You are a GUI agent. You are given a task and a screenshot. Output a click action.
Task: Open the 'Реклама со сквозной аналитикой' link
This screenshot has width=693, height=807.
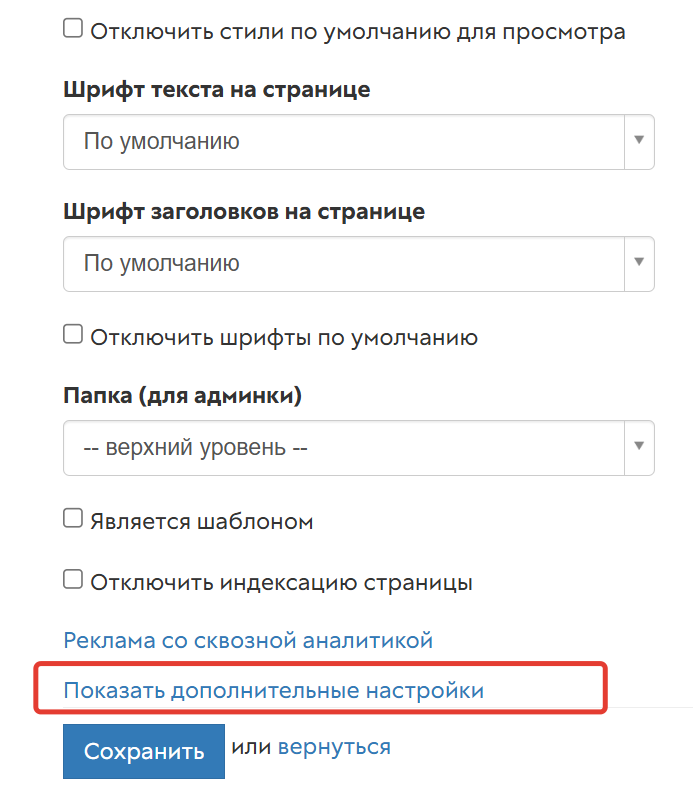[x=248, y=640]
